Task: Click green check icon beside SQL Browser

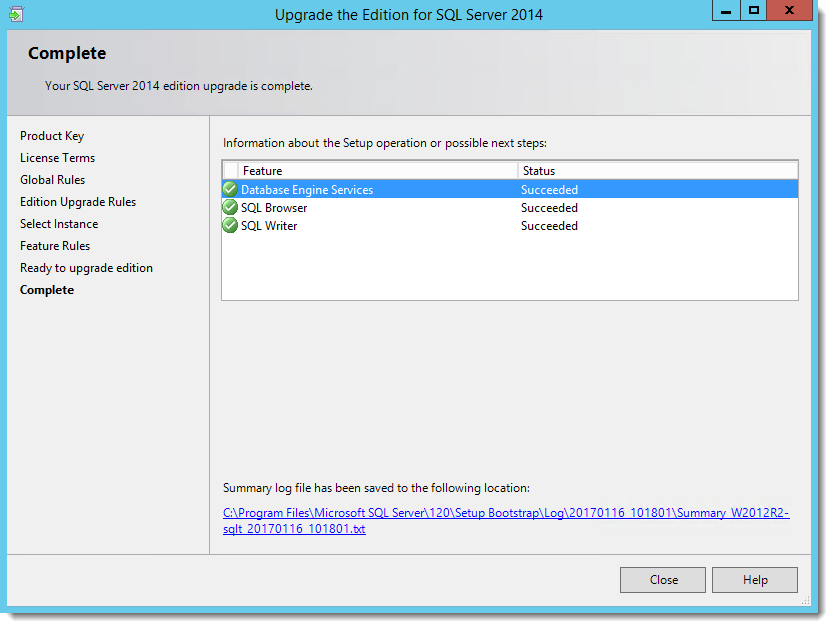Action: (x=230, y=207)
